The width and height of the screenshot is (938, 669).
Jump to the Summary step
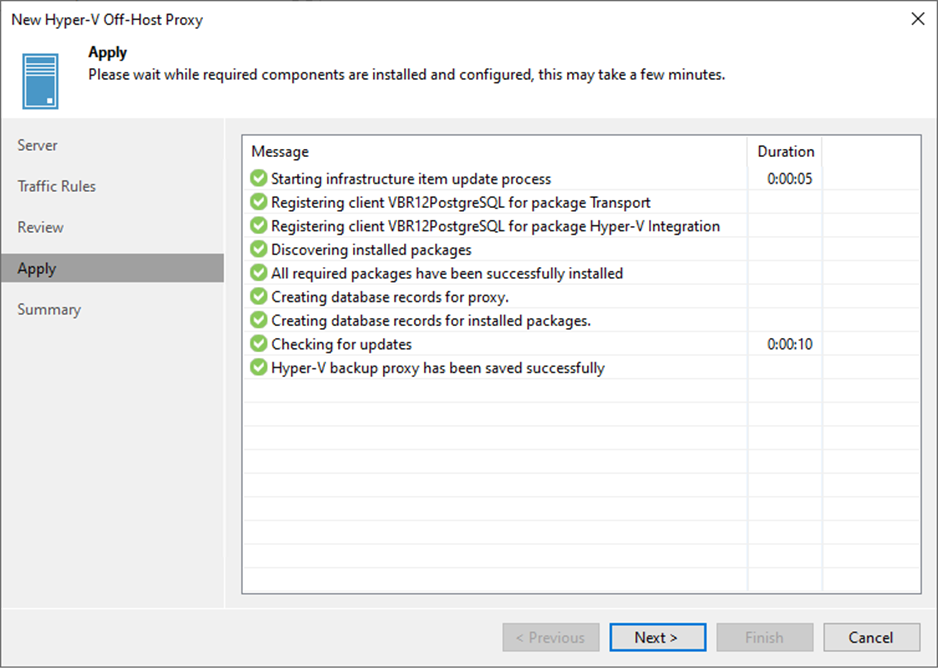(x=48, y=309)
